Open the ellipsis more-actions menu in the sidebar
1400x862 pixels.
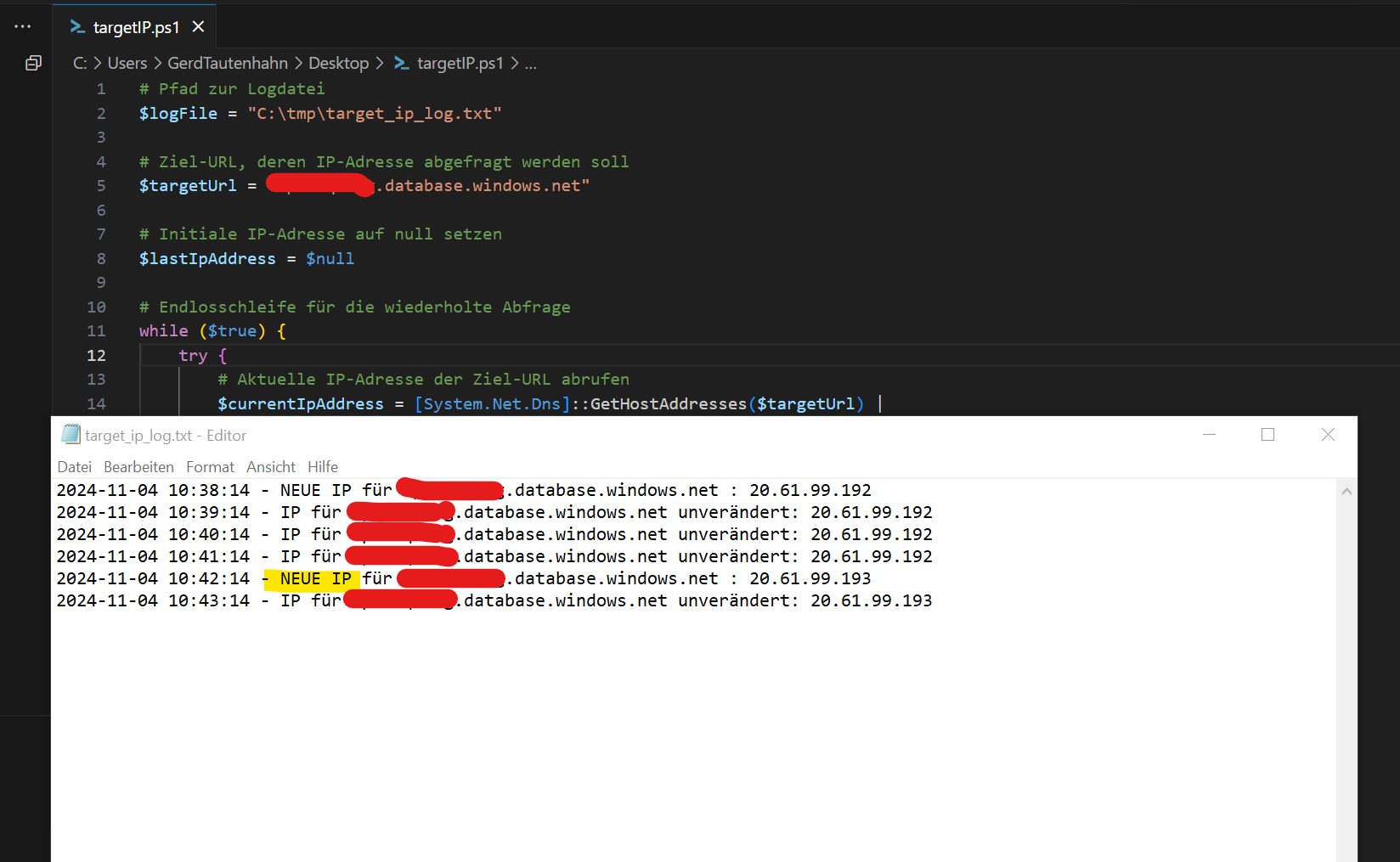click(23, 26)
